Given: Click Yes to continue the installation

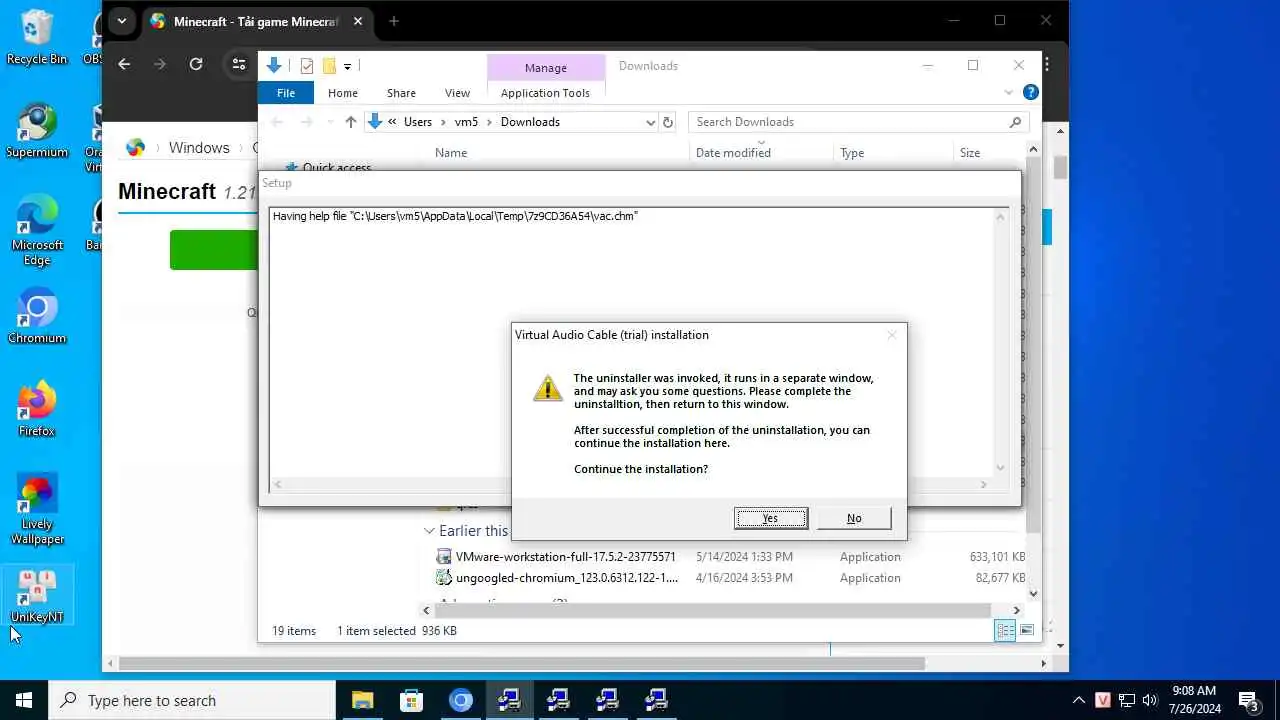Looking at the screenshot, I should click(770, 518).
